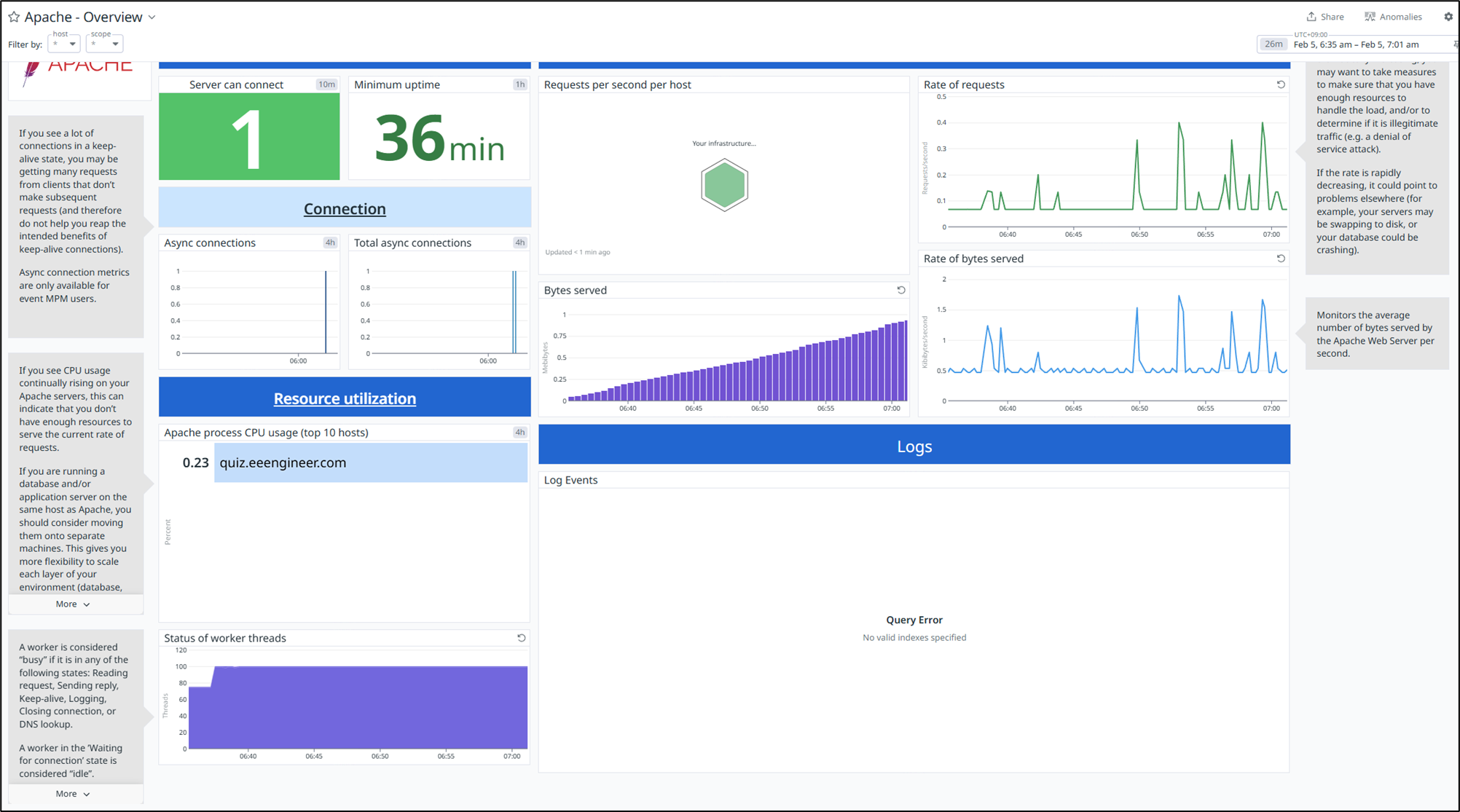1460x812 pixels.
Task: Open the Connection section link
Action: pos(345,209)
